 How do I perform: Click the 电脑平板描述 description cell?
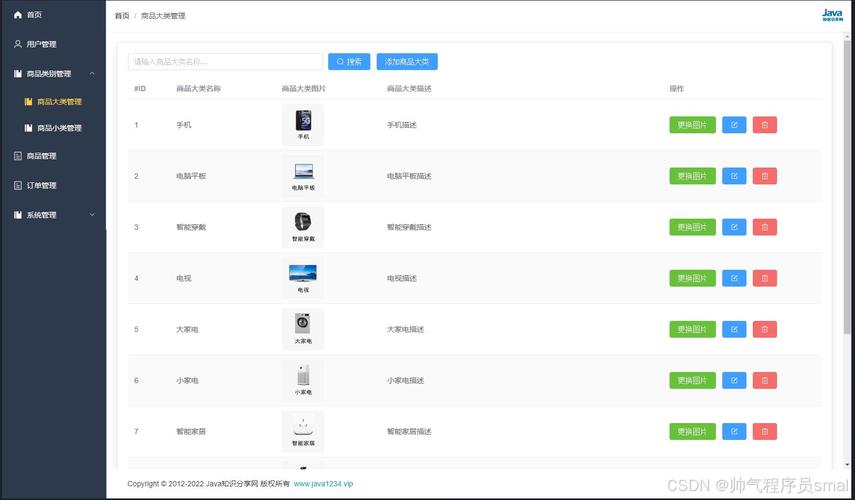point(409,176)
